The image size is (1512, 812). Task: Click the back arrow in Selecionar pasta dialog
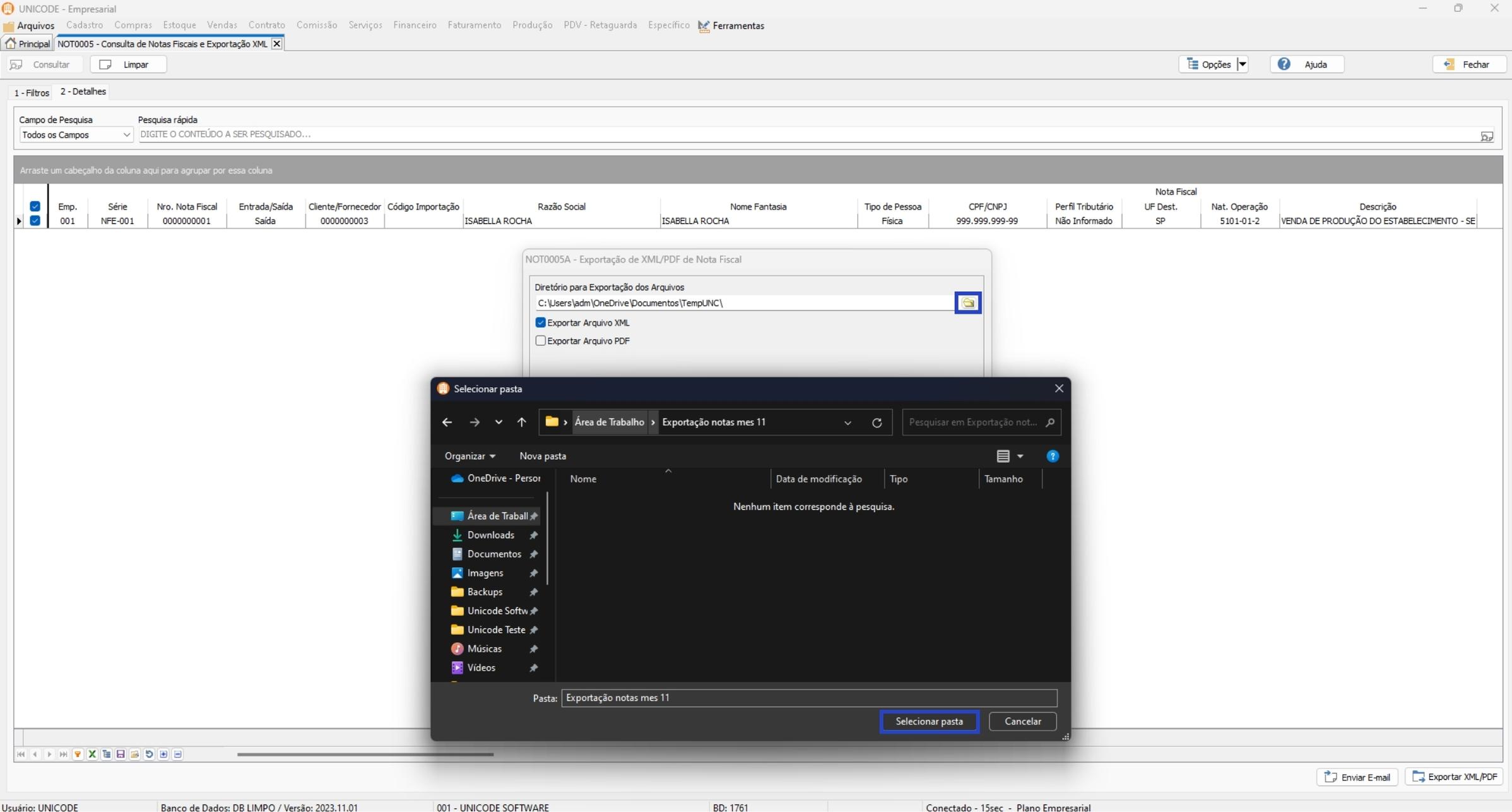(447, 422)
